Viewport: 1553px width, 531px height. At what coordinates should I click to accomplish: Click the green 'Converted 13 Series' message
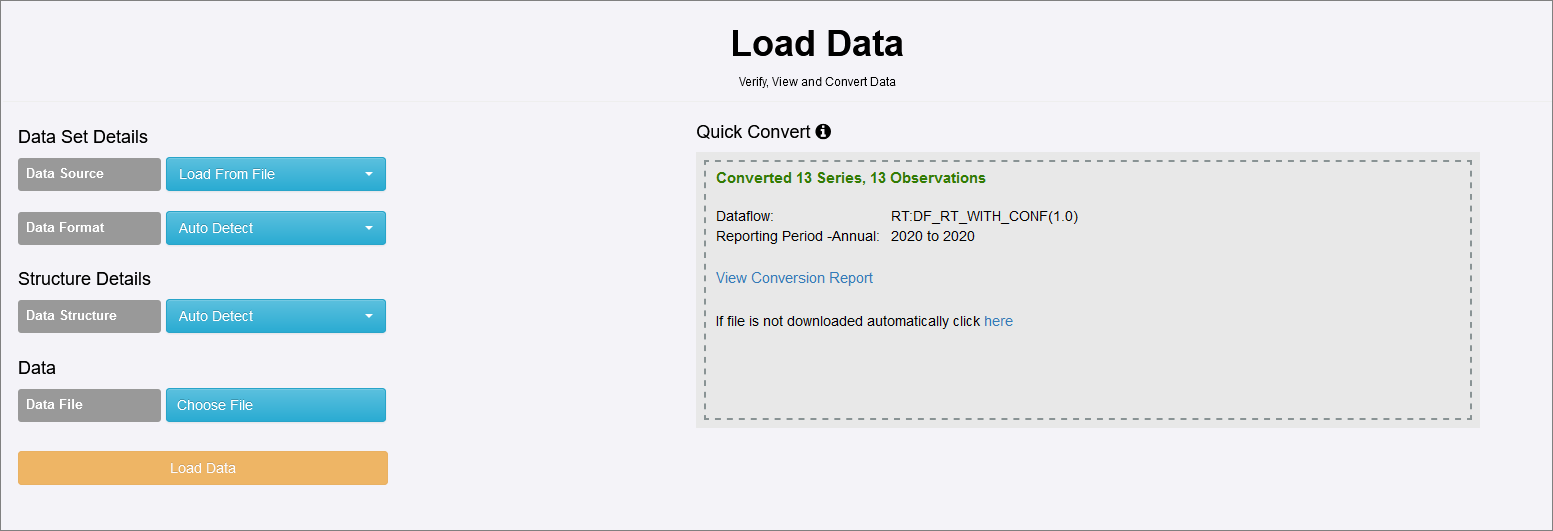point(850,178)
